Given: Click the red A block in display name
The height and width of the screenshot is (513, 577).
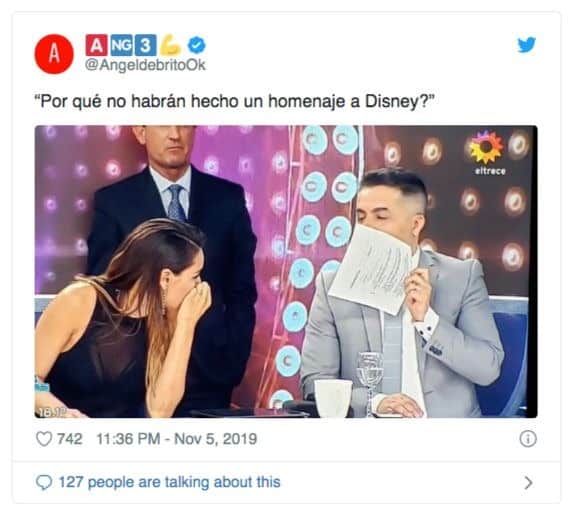Looking at the screenshot, I should coord(96,45).
